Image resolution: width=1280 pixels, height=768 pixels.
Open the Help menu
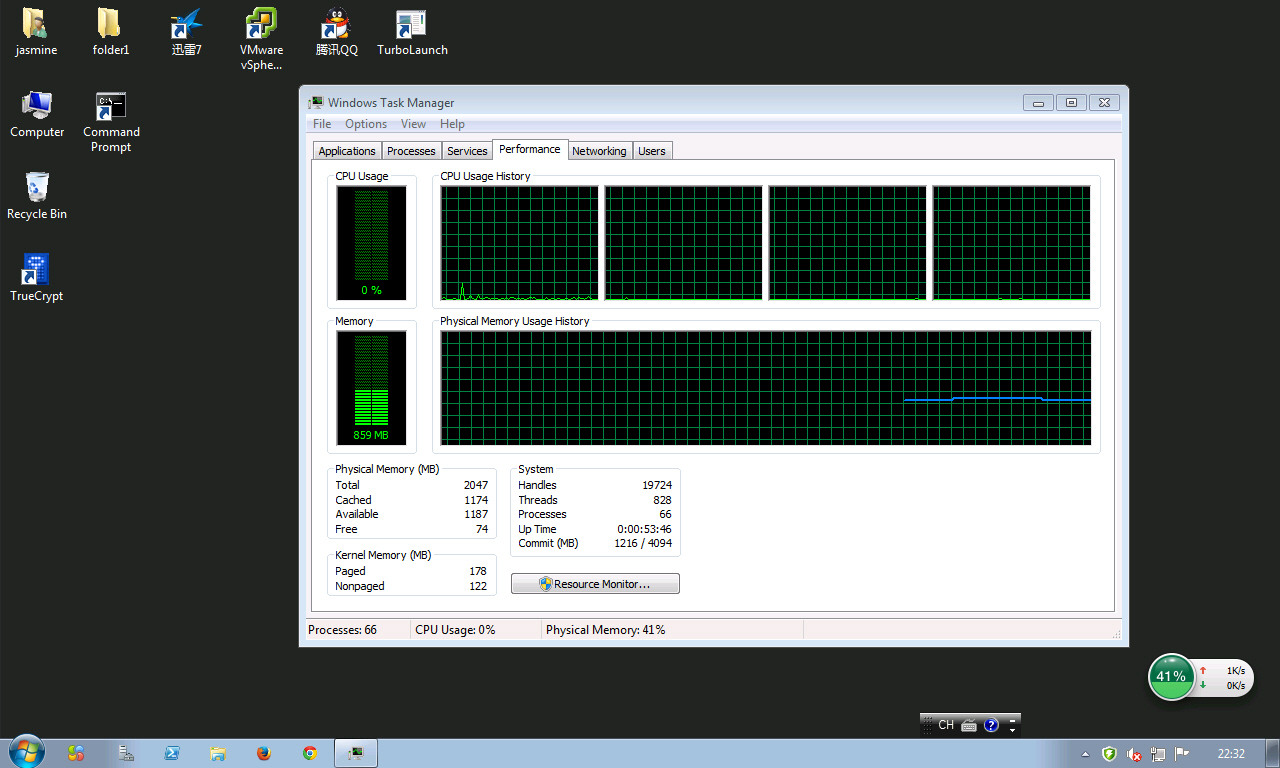[x=452, y=124]
